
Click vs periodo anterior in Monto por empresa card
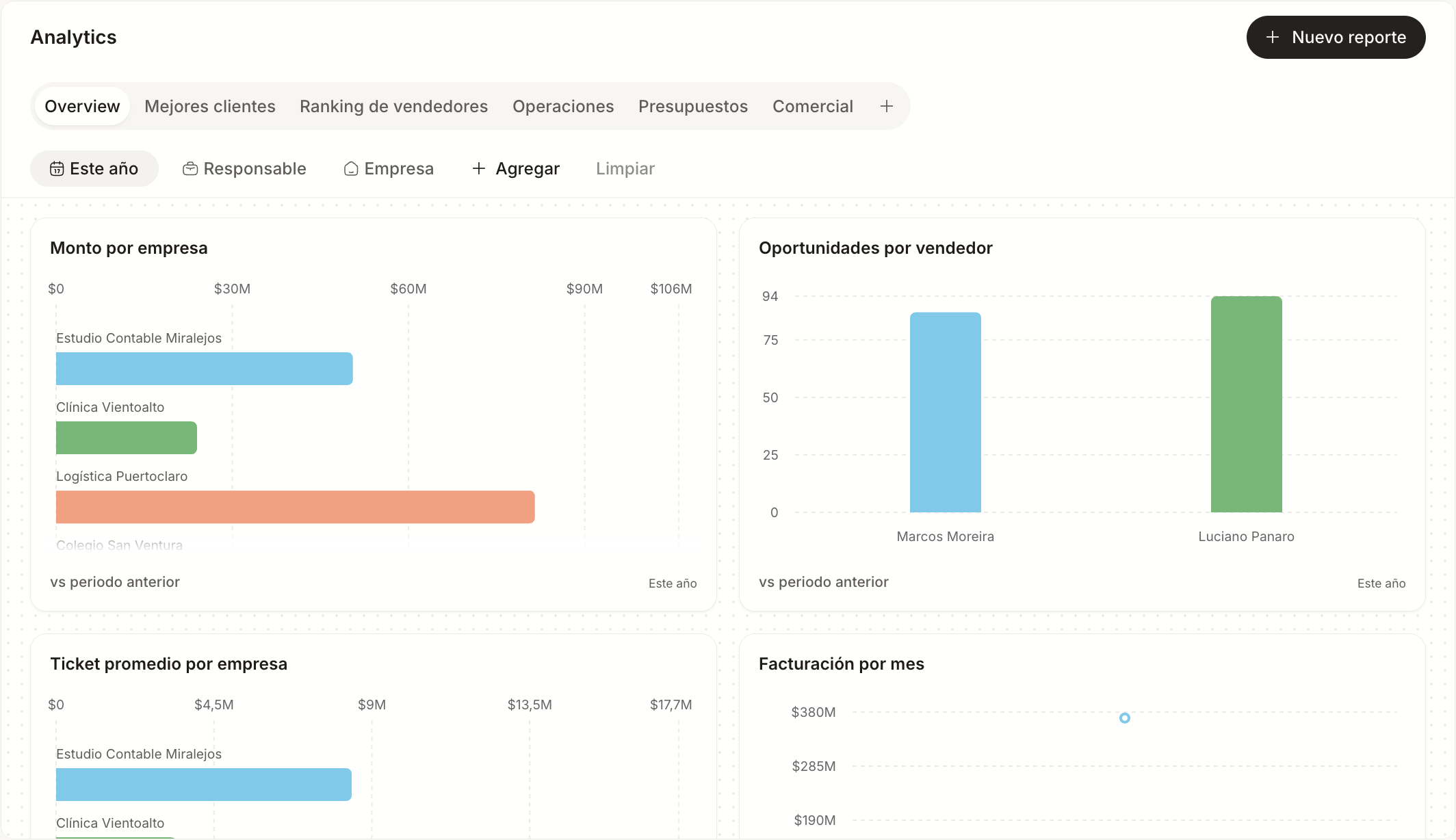pyautogui.click(x=115, y=582)
